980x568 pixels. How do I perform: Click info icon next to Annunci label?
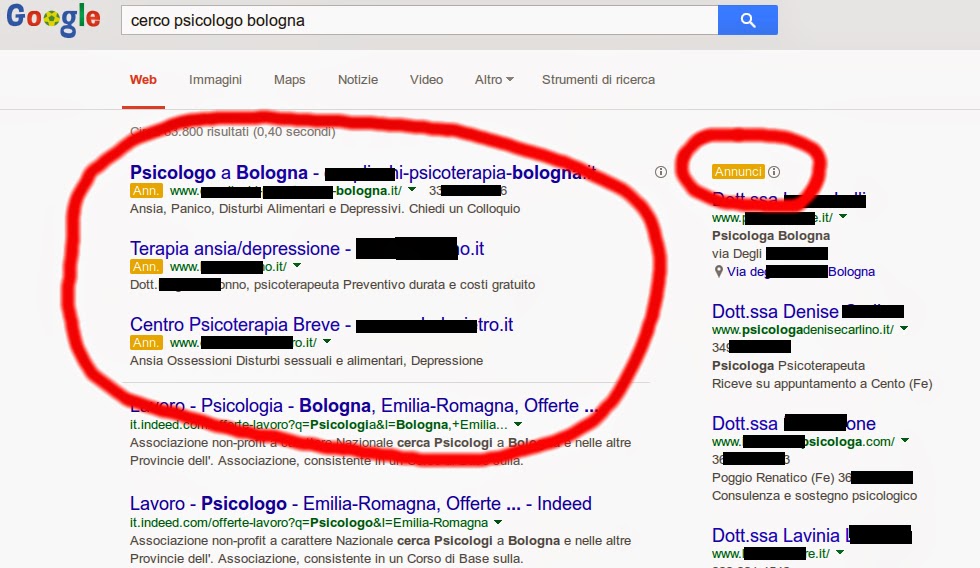pyautogui.click(x=774, y=172)
